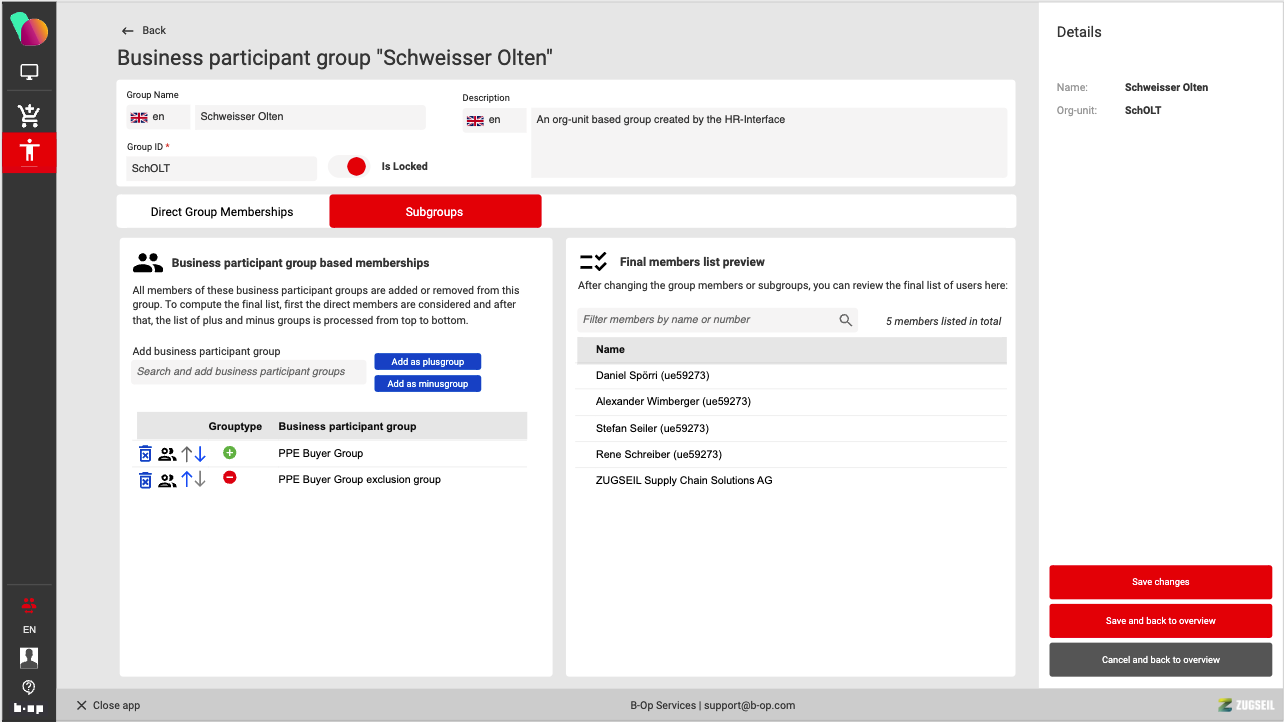Change the EN language in sidebar
This screenshot has height=722, width=1284.
29,630
